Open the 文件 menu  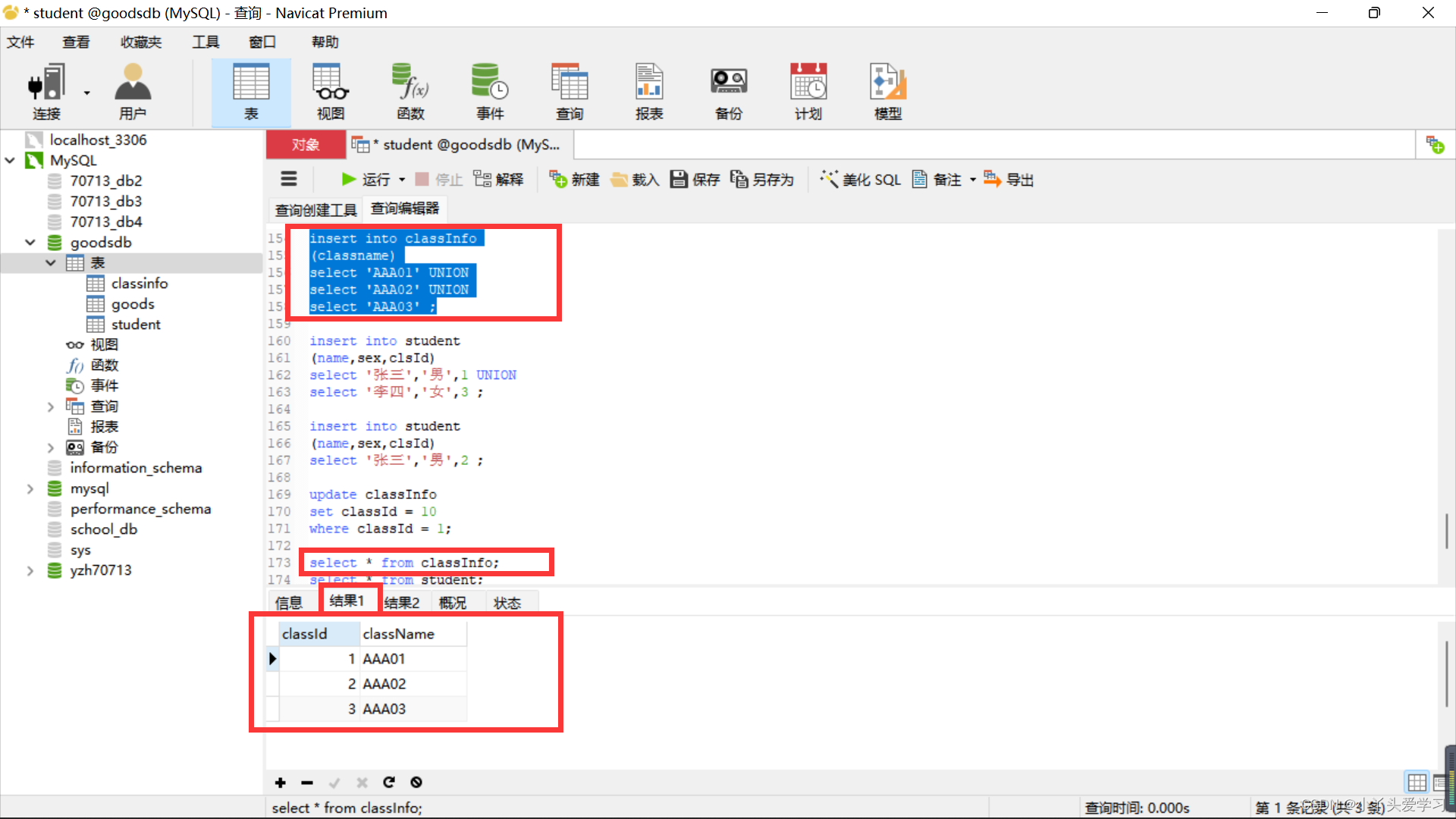pyautogui.click(x=20, y=42)
